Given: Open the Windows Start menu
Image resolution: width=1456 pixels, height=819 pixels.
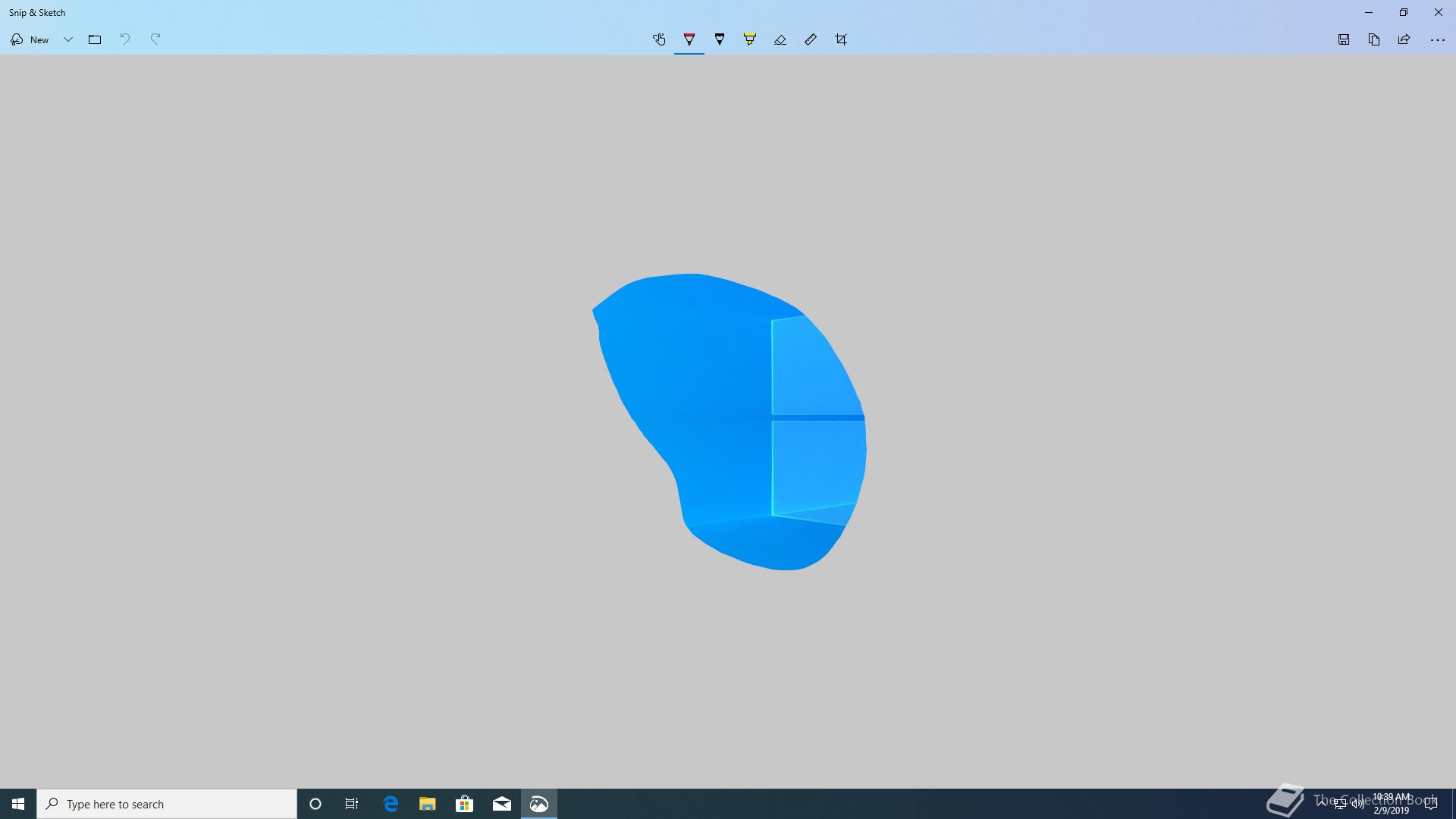Looking at the screenshot, I should pyautogui.click(x=18, y=804).
